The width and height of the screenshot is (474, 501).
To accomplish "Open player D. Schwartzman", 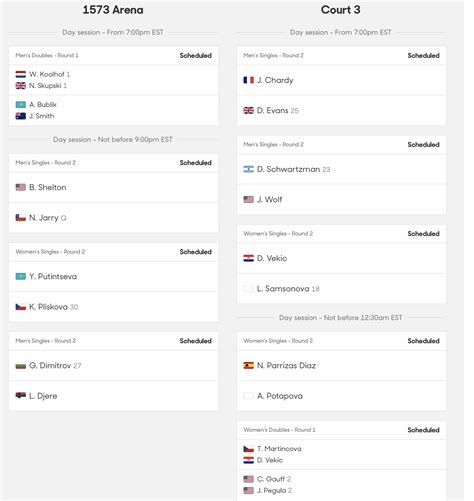I will [x=289, y=169].
